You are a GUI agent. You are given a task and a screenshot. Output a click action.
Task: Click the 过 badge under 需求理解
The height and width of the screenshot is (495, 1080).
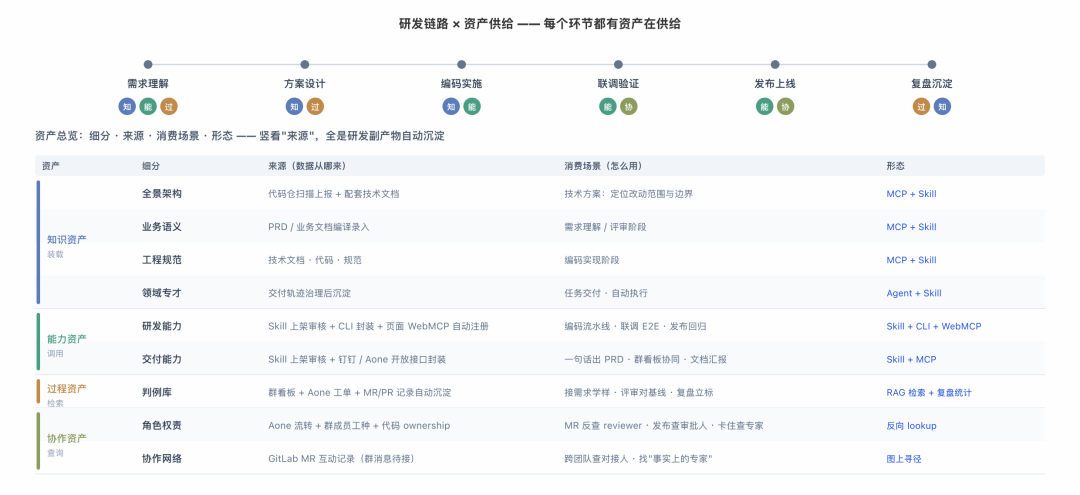(x=169, y=106)
